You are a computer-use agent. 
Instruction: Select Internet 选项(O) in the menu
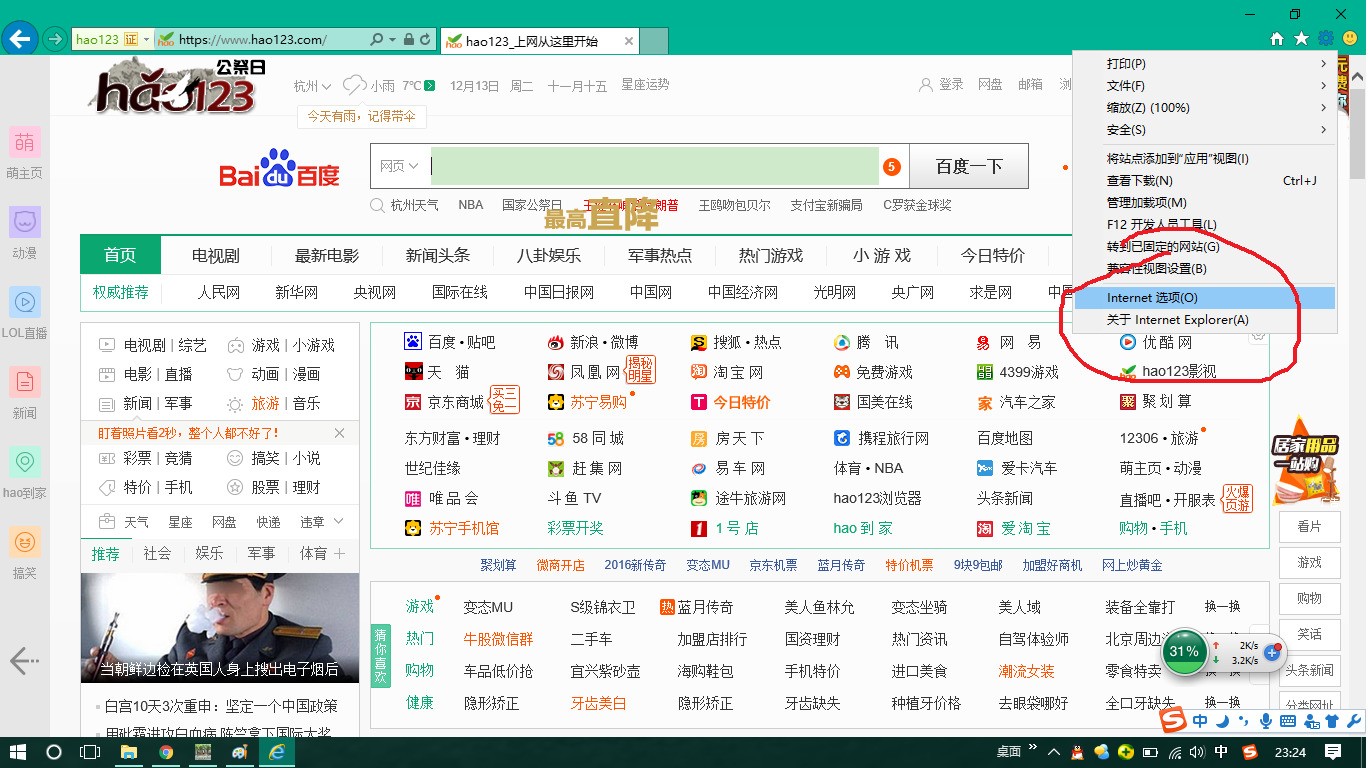point(1203,298)
